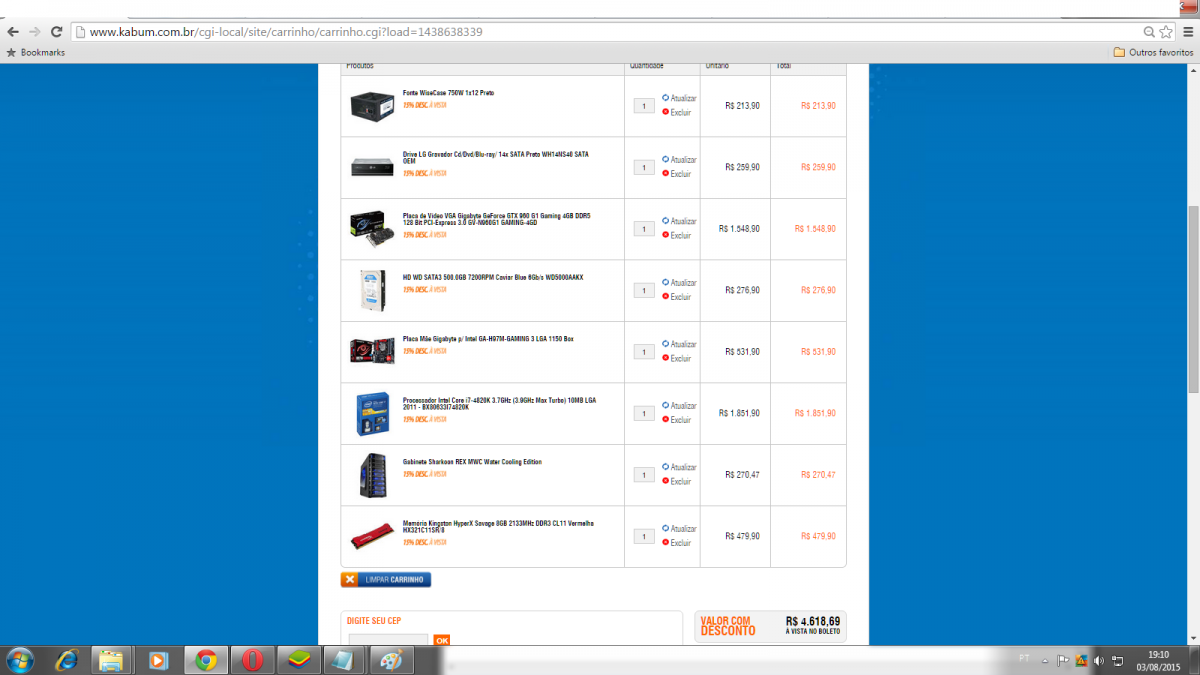Bookmark this page with the star icon

coord(1166,32)
